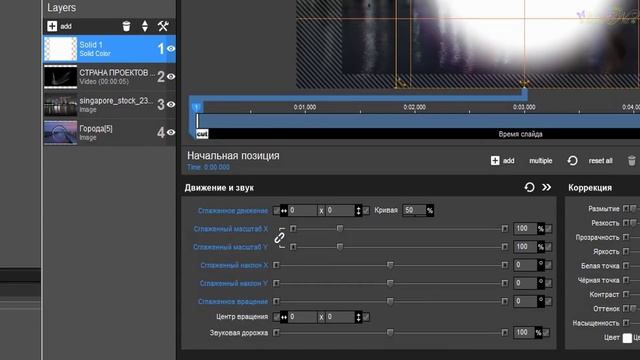This screenshot has width=640, height=360.
Task: Click Сглаженный наклон X label link
Action: [234, 265]
